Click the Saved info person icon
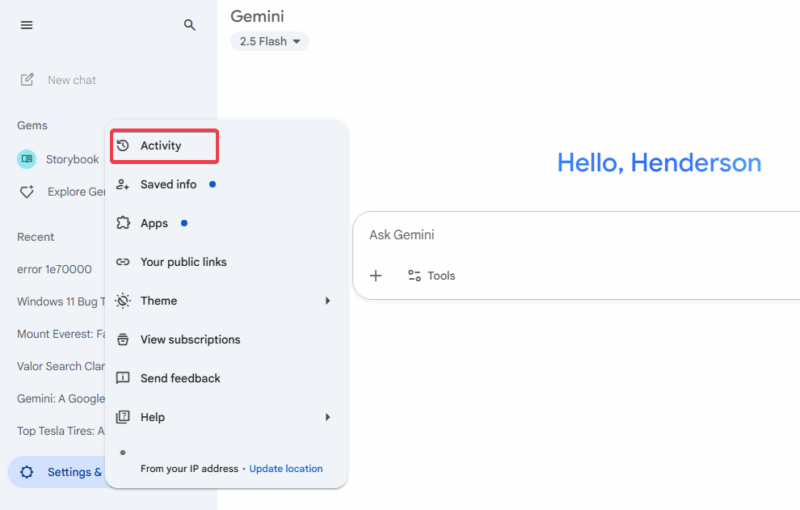The image size is (800, 510). coord(122,184)
